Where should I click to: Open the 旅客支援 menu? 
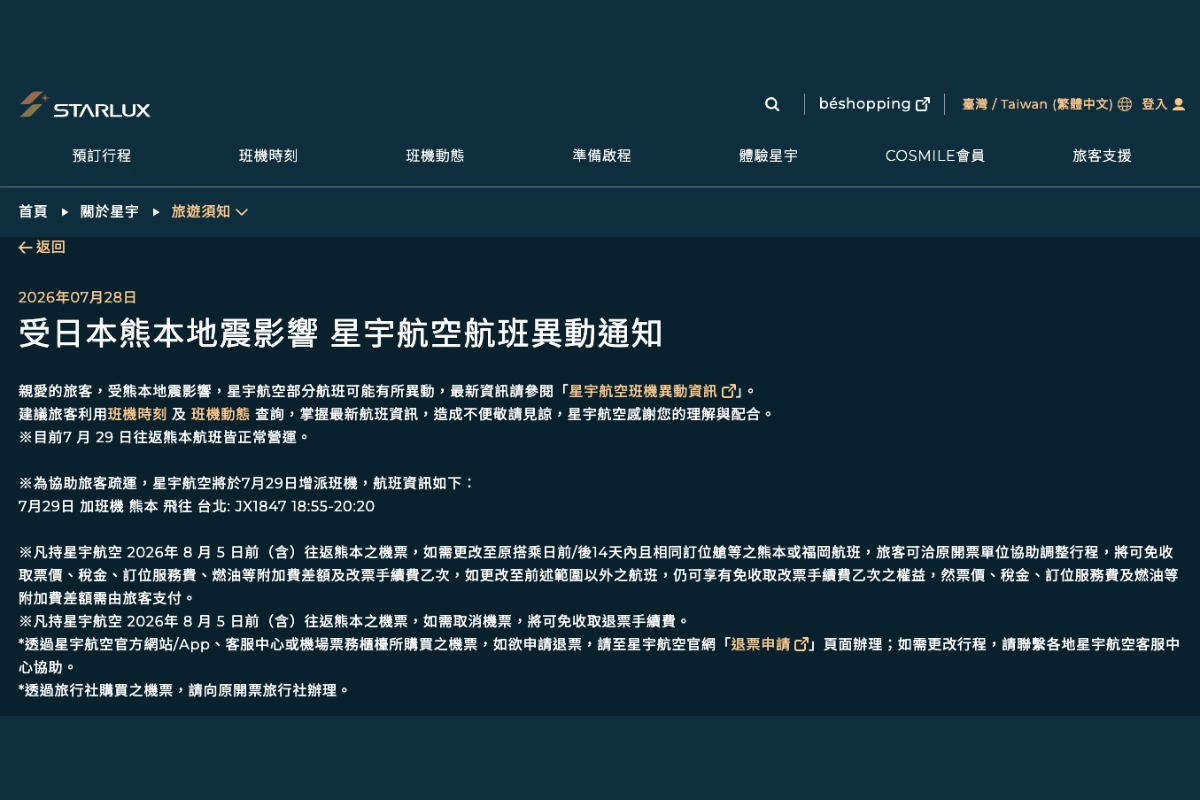point(1102,156)
